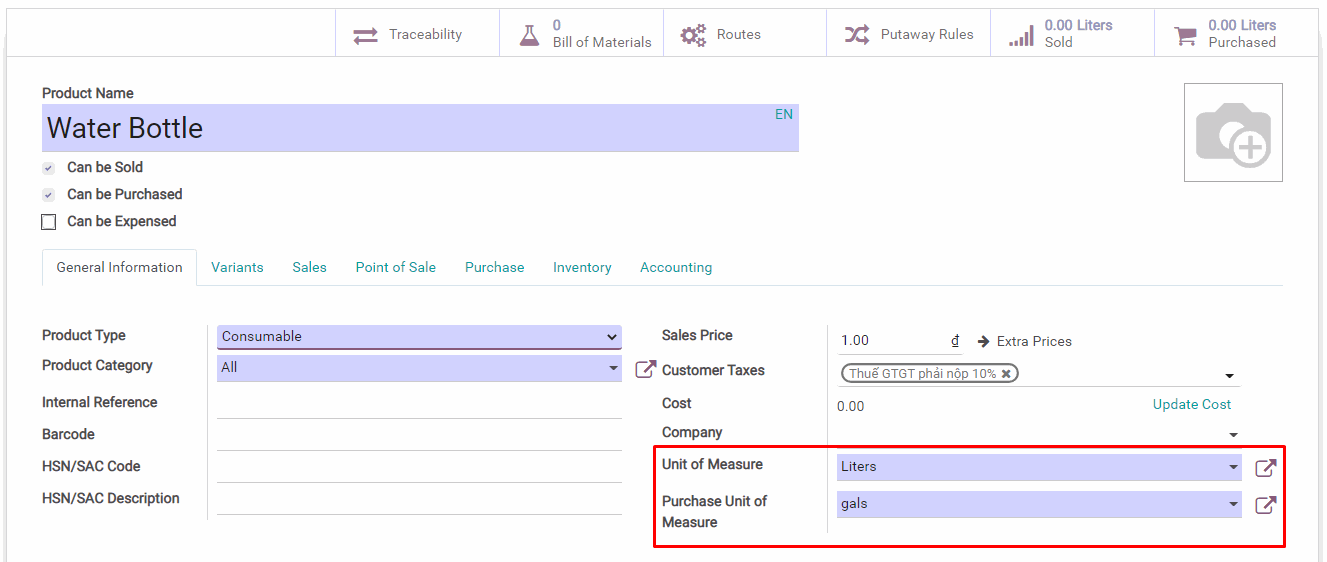This screenshot has height=562, width=1327.
Task: Click the Update Cost link
Action: pos(1191,405)
